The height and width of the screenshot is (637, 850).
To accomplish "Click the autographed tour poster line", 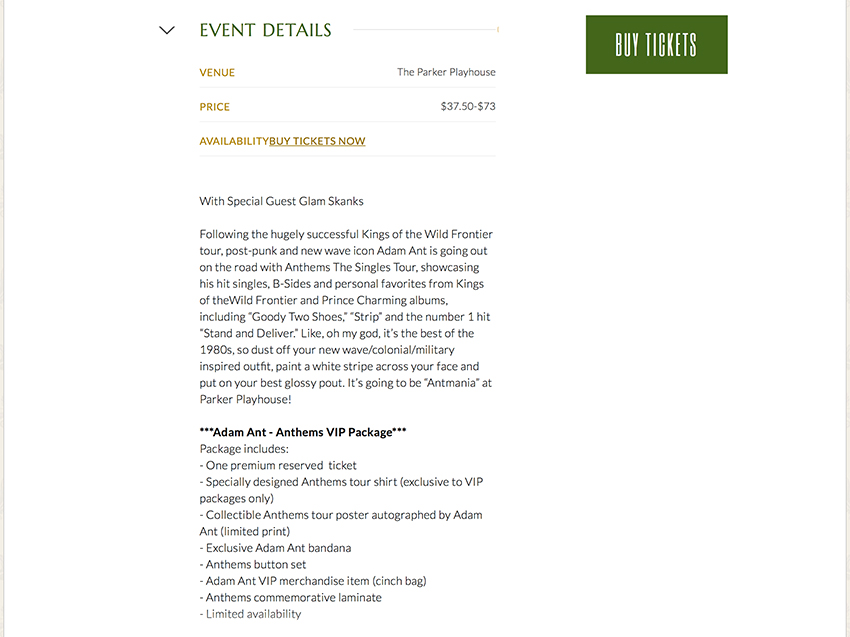I will click(x=341, y=515).
